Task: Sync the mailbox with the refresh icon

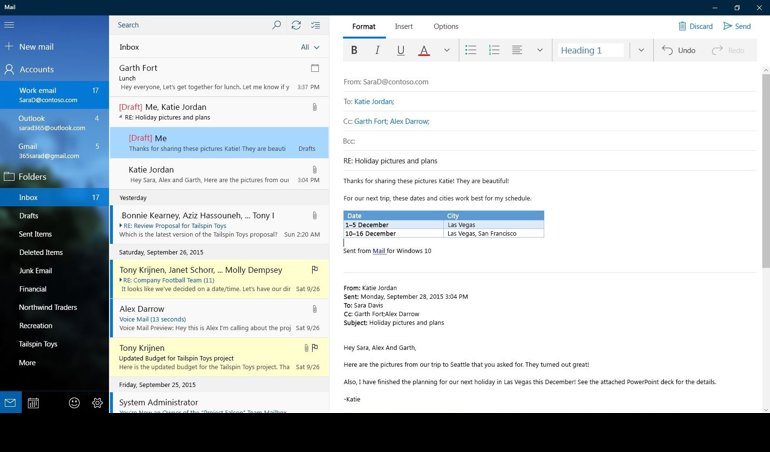Action: (x=296, y=25)
